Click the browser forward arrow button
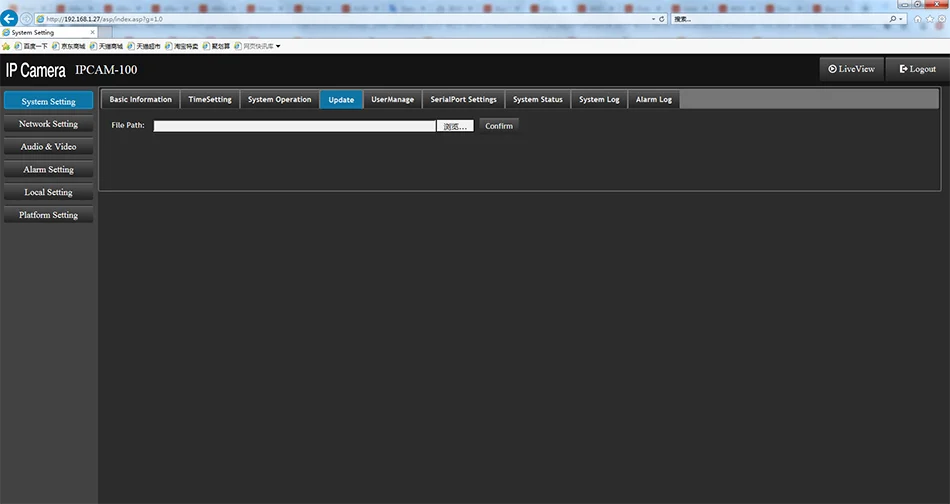Screen dimensions: 950x504 pyautogui.click(x=26, y=19)
